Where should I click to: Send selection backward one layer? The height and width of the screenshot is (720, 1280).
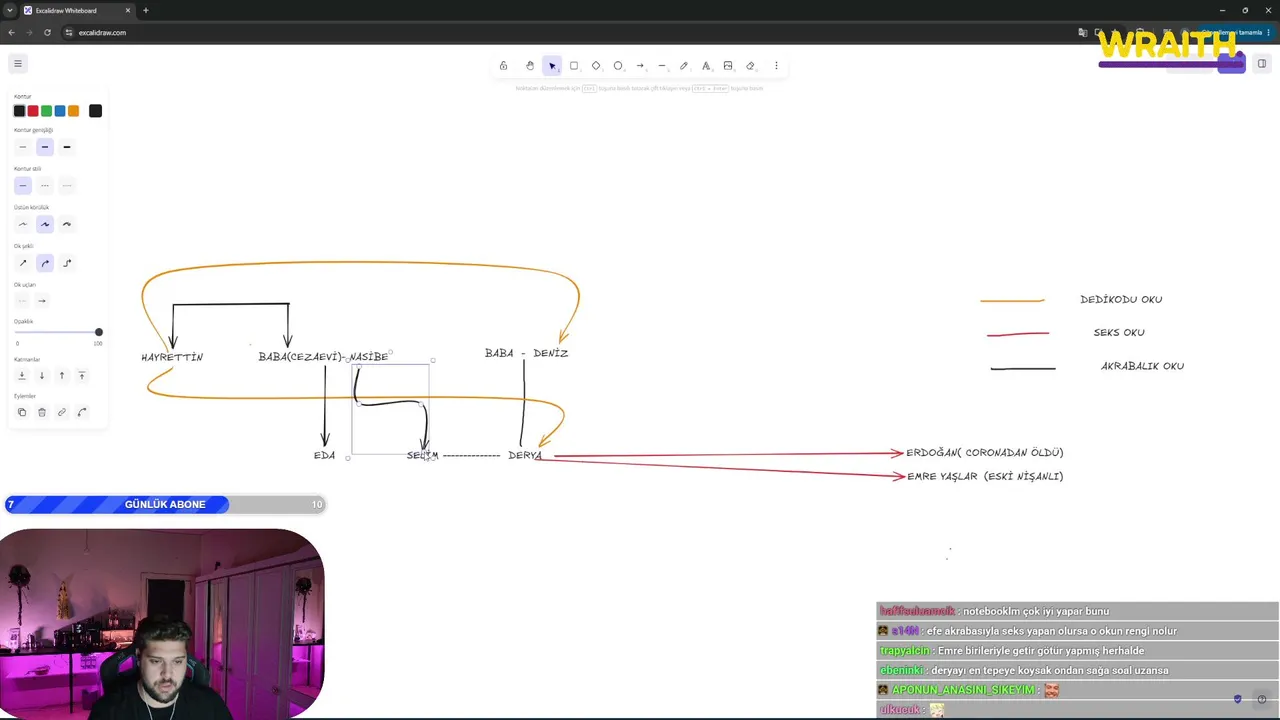pyautogui.click(x=42, y=376)
